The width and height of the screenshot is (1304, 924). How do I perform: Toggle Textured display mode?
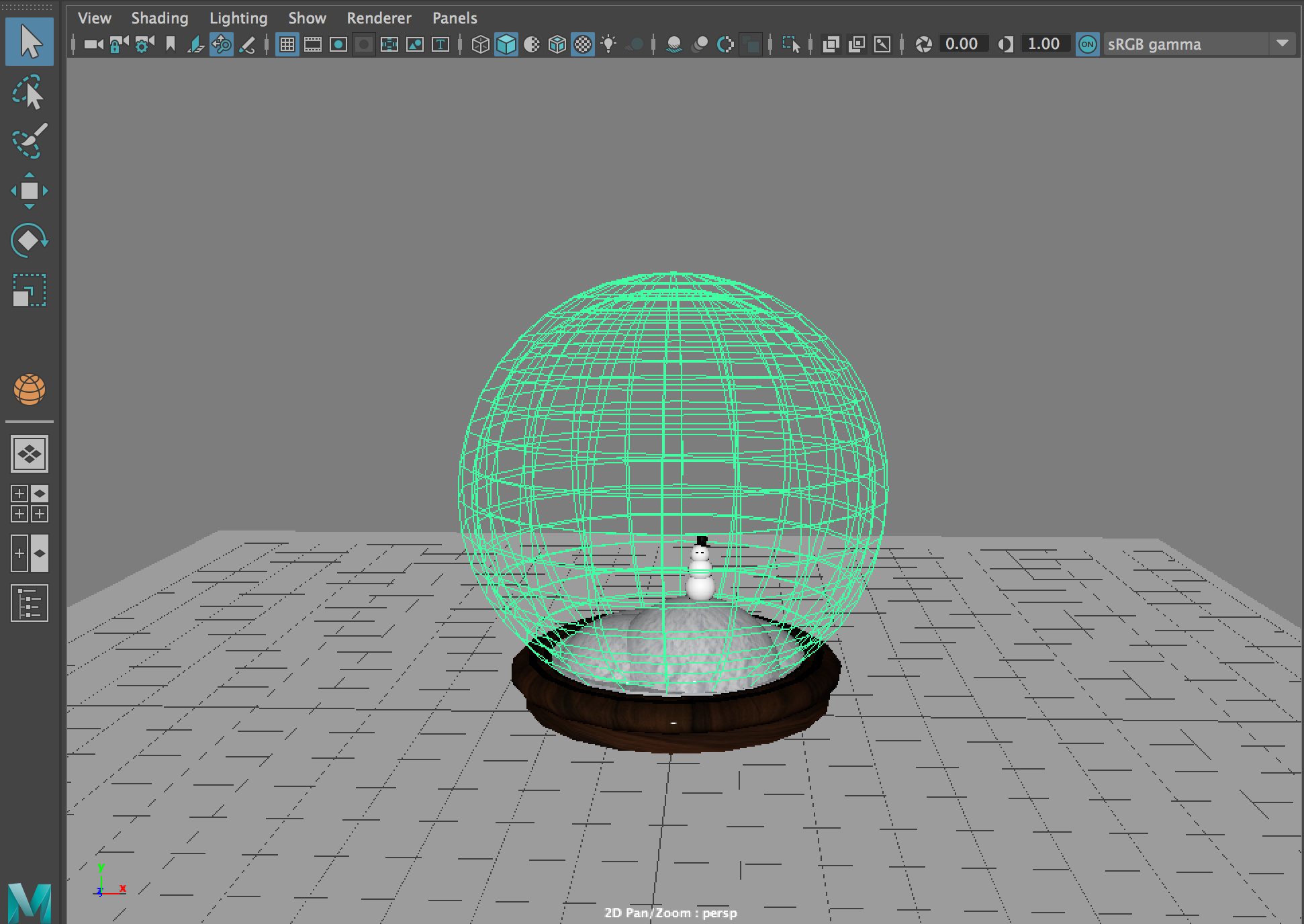(583, 44)
